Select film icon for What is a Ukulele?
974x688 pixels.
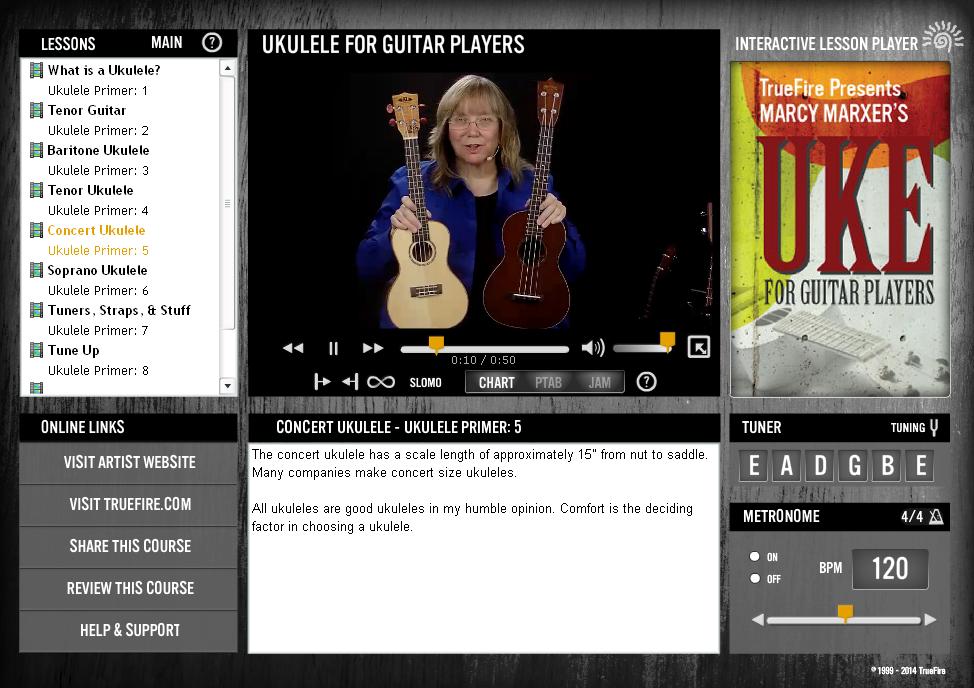coord(37,70)
